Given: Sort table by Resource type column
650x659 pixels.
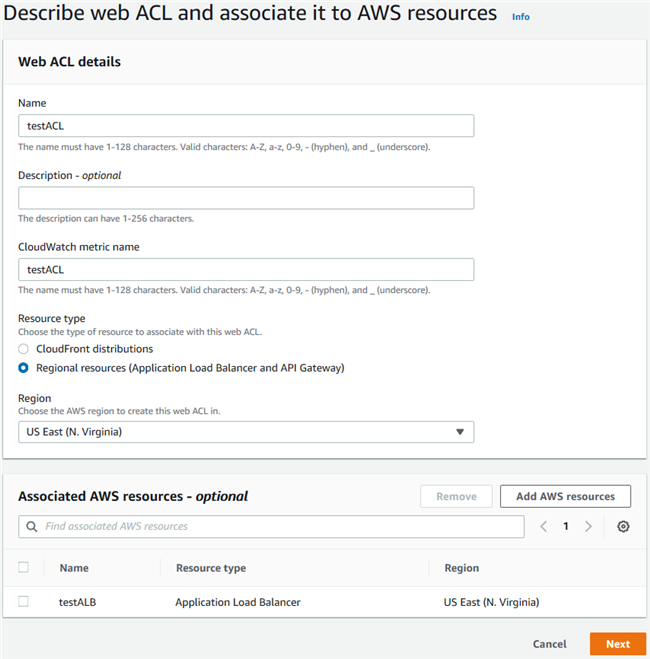Looking at the screenshot, I should [211, 568].
